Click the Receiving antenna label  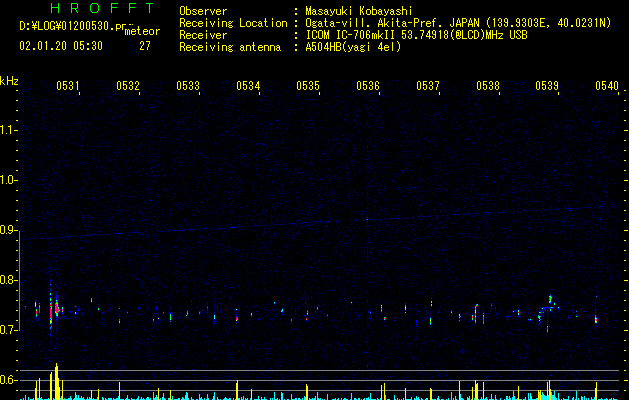click(x=230, y=47)
